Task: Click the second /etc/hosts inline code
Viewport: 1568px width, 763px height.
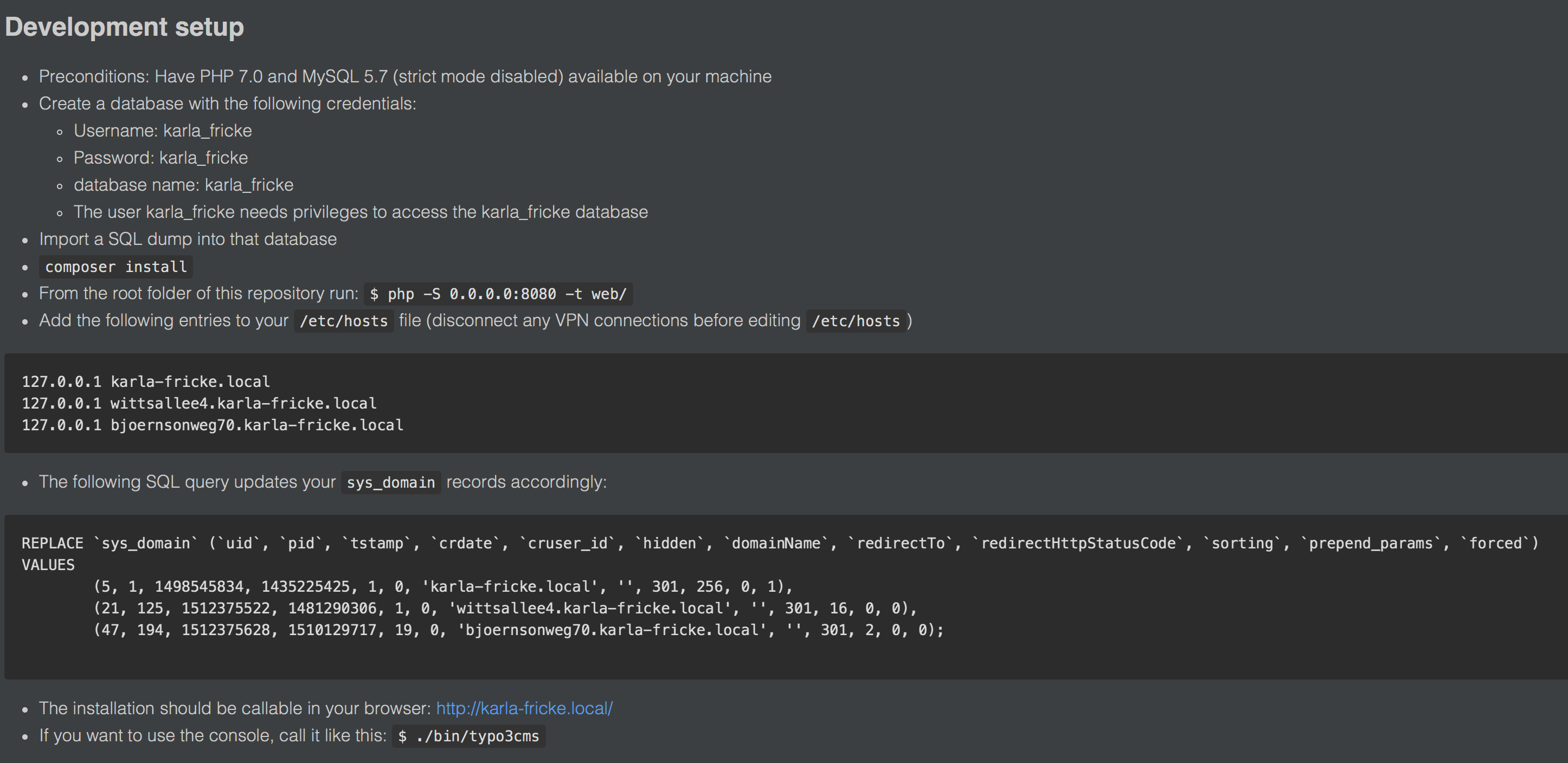Action: tap(855, 321)
